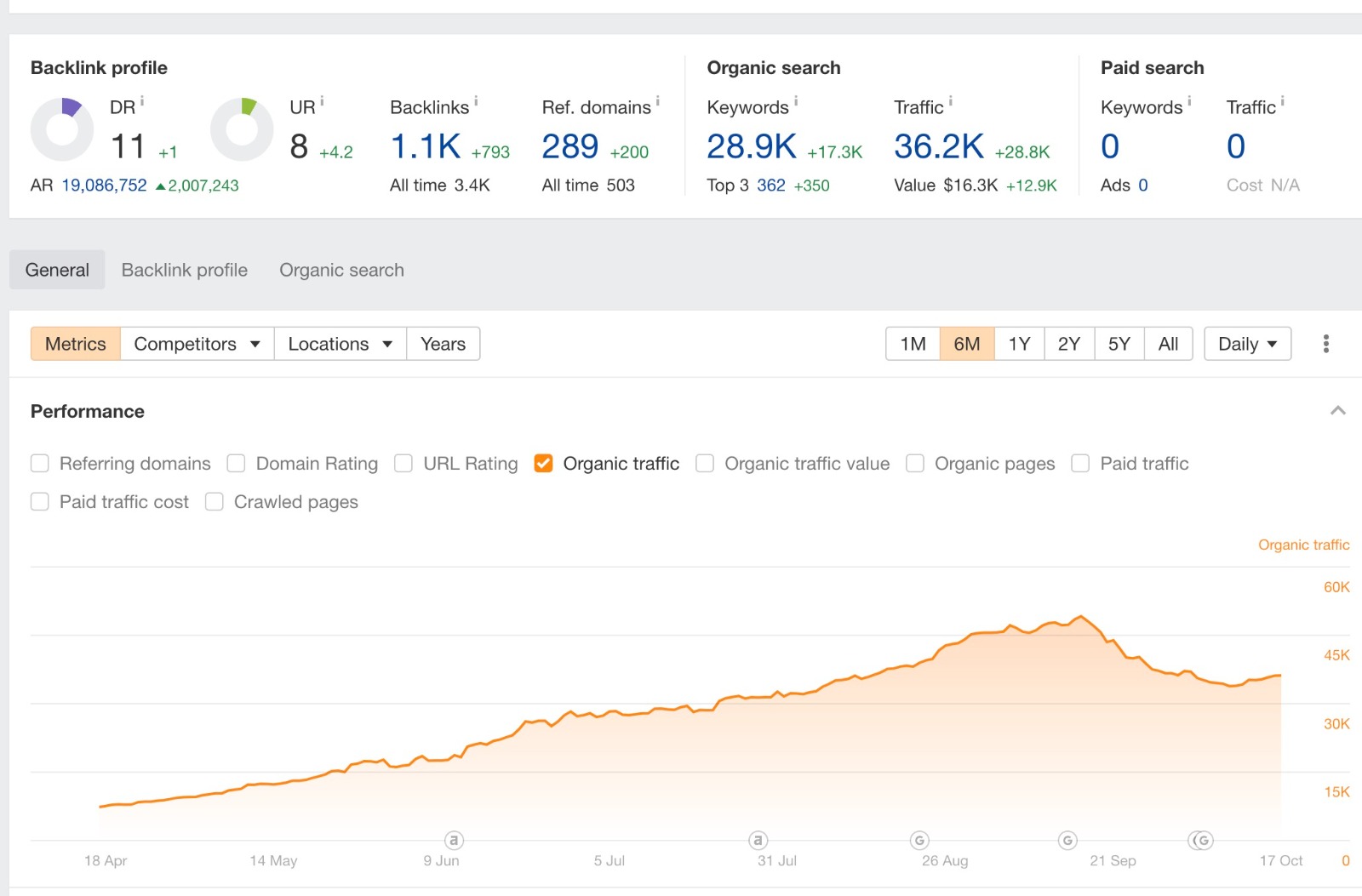Click the Organic Keywords info icon
Screen dimensions: 1362x896
click(796, 101)
